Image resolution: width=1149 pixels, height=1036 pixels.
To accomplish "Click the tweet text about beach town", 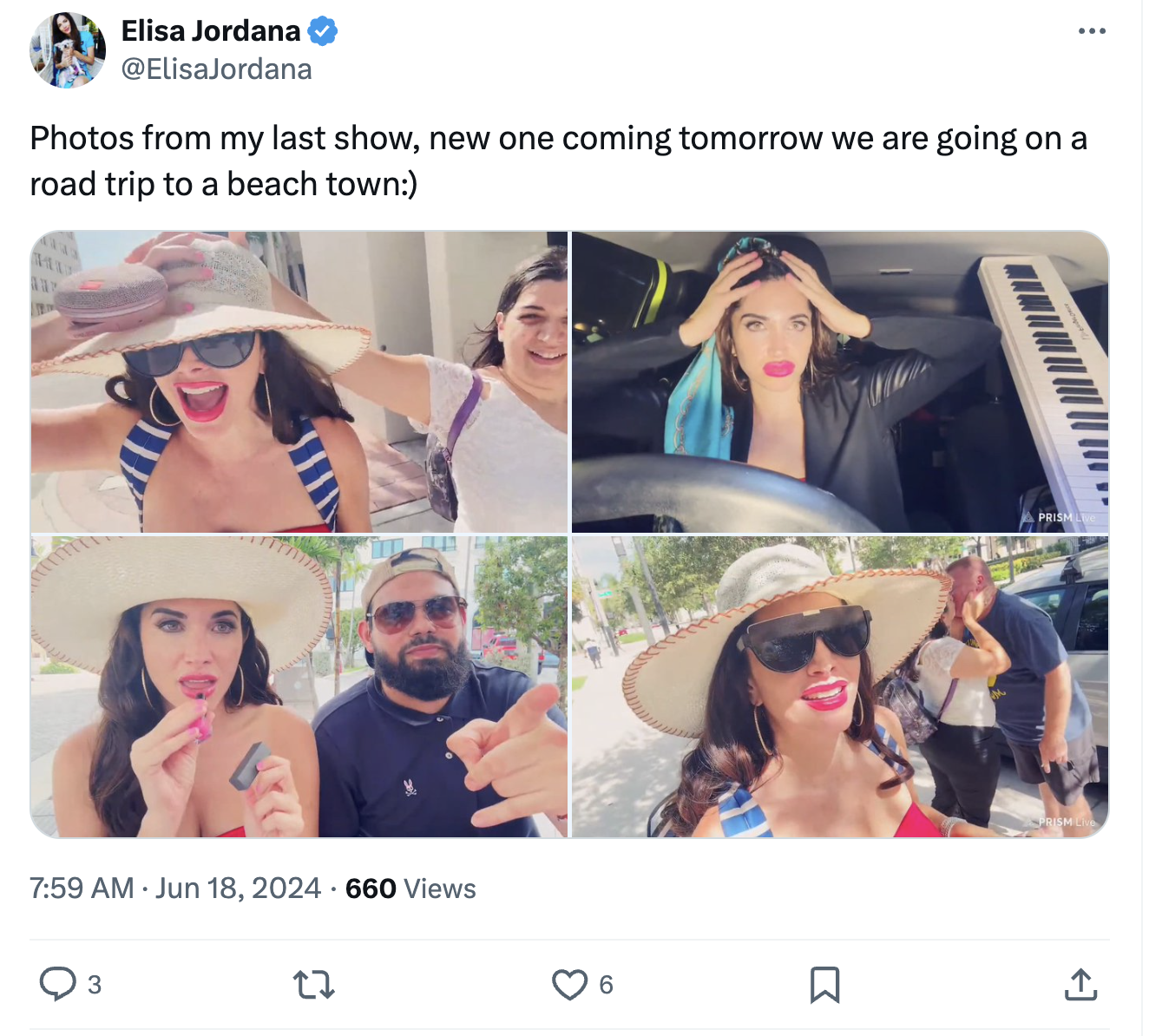I will coord(558,161).
